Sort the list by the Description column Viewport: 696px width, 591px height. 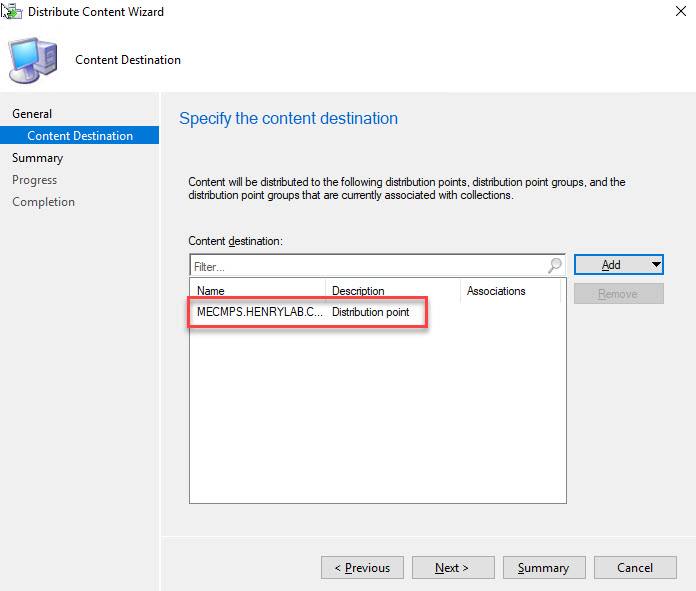pos(392,291)
